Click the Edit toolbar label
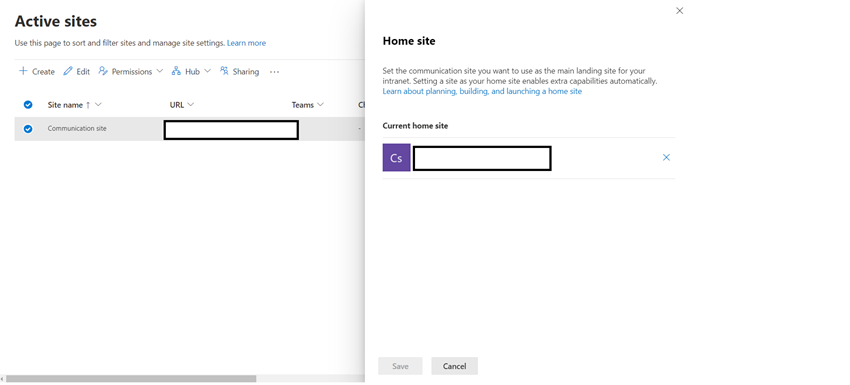The width and height of the screenshot is (850, 385). tap(83, 72)
